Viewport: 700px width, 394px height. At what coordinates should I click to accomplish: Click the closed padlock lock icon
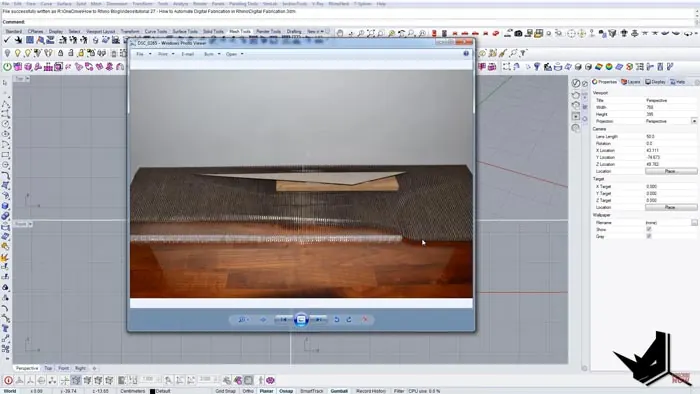pos(60,53)
